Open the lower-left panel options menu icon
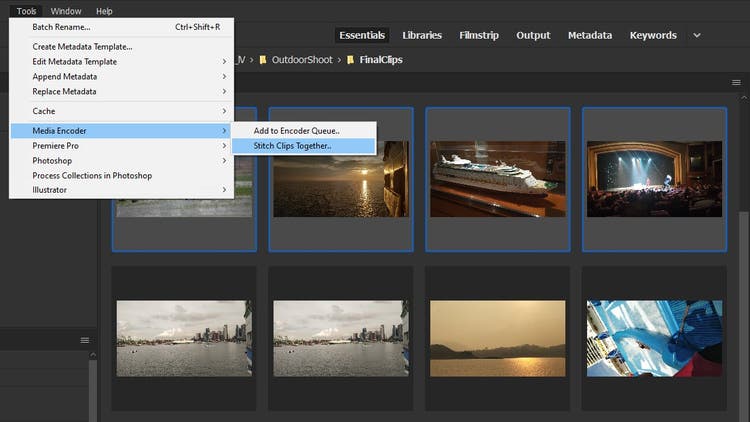This screenshot has height=422, width=750. (85, 340)
